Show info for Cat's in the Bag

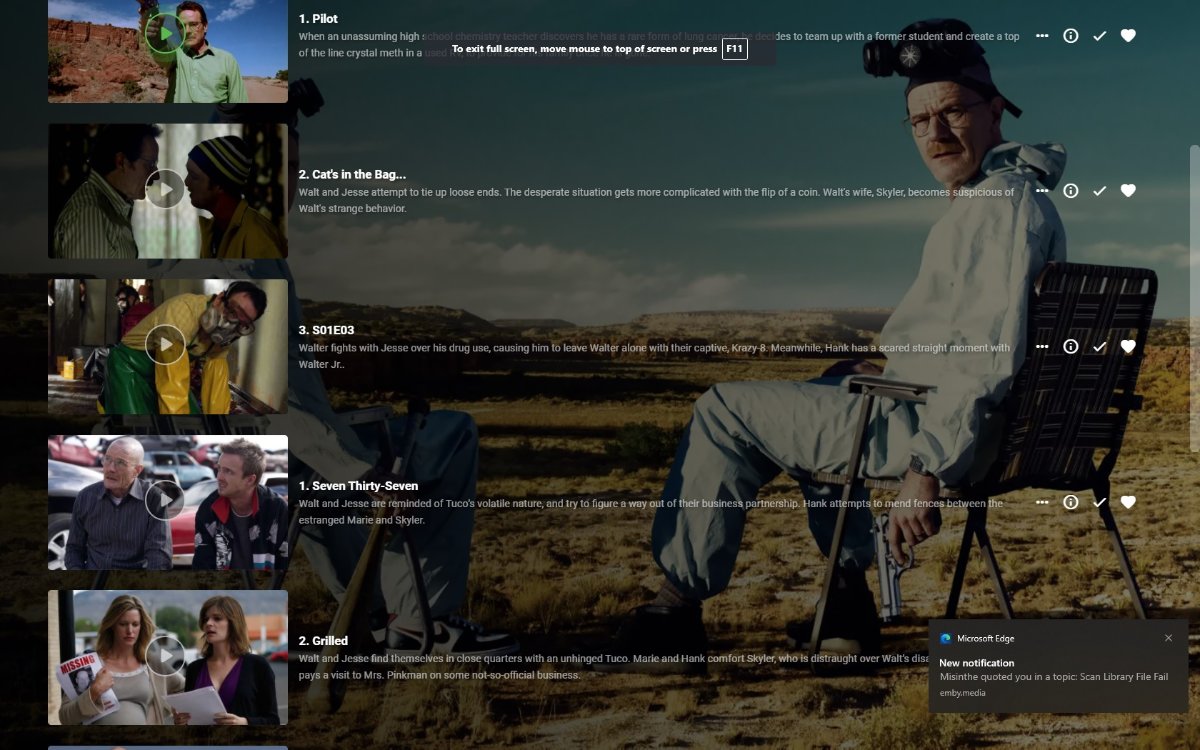pyautogui.click(x=1071, y=190)
